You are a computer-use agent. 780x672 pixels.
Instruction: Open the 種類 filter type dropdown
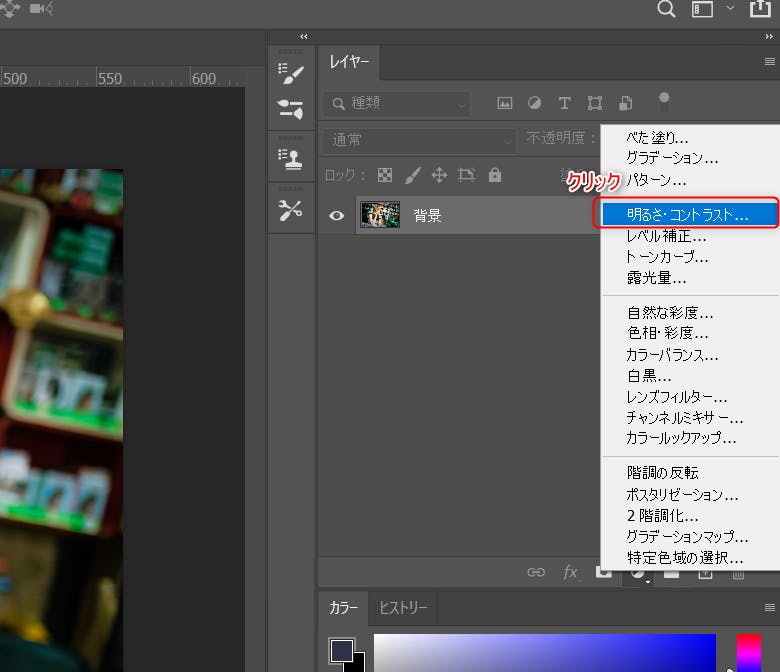point(397,103)
